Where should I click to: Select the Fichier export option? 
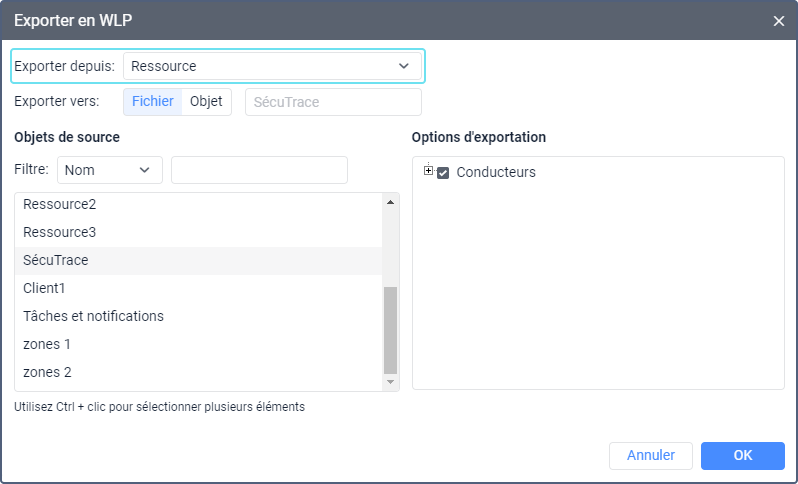tap(152, 101)
